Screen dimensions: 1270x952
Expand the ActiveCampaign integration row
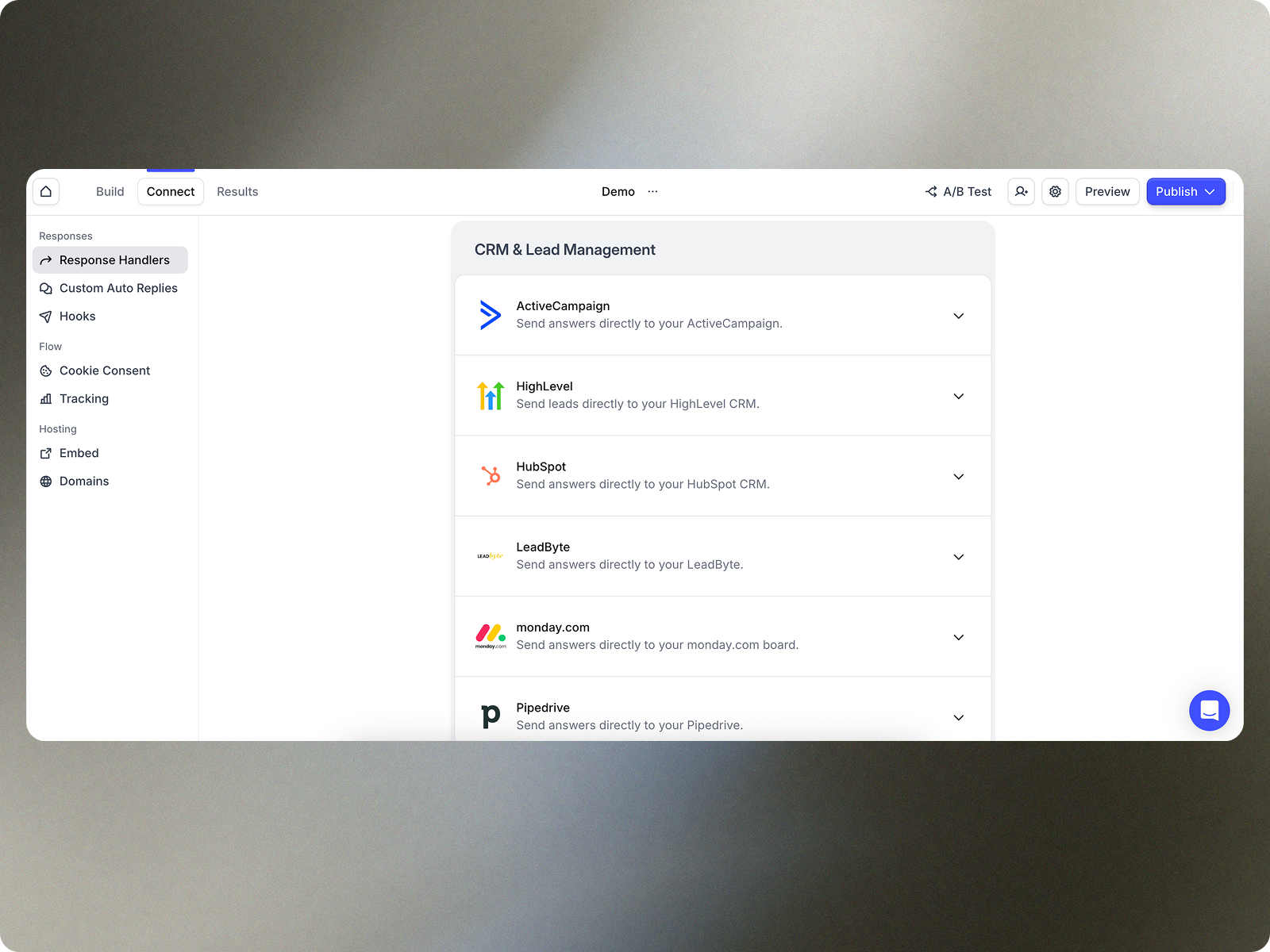click(x=959, y=316)
